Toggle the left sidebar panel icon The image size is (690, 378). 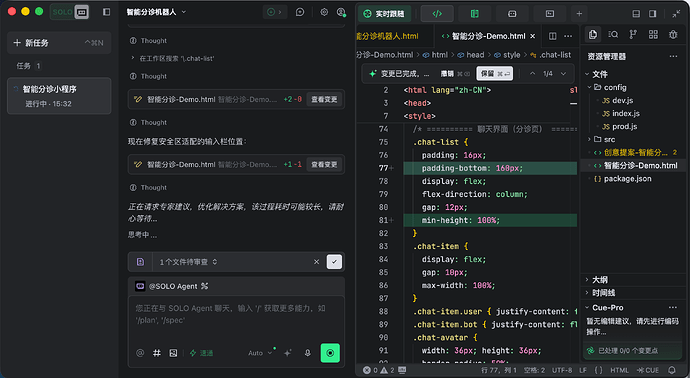(x=106, y=12)
